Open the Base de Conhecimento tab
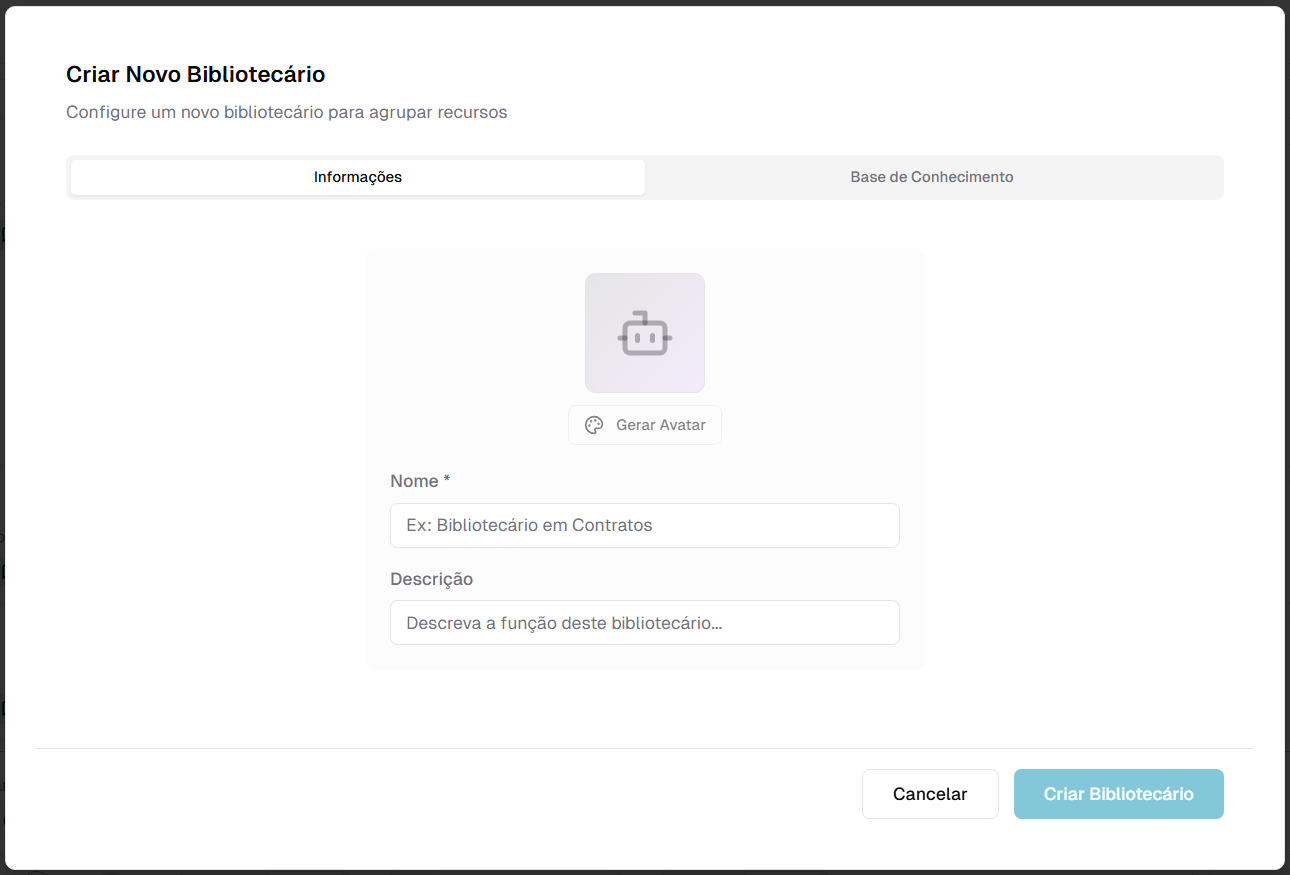The height and width of the screenshot is (875, 1290). [x=932, y=177]
